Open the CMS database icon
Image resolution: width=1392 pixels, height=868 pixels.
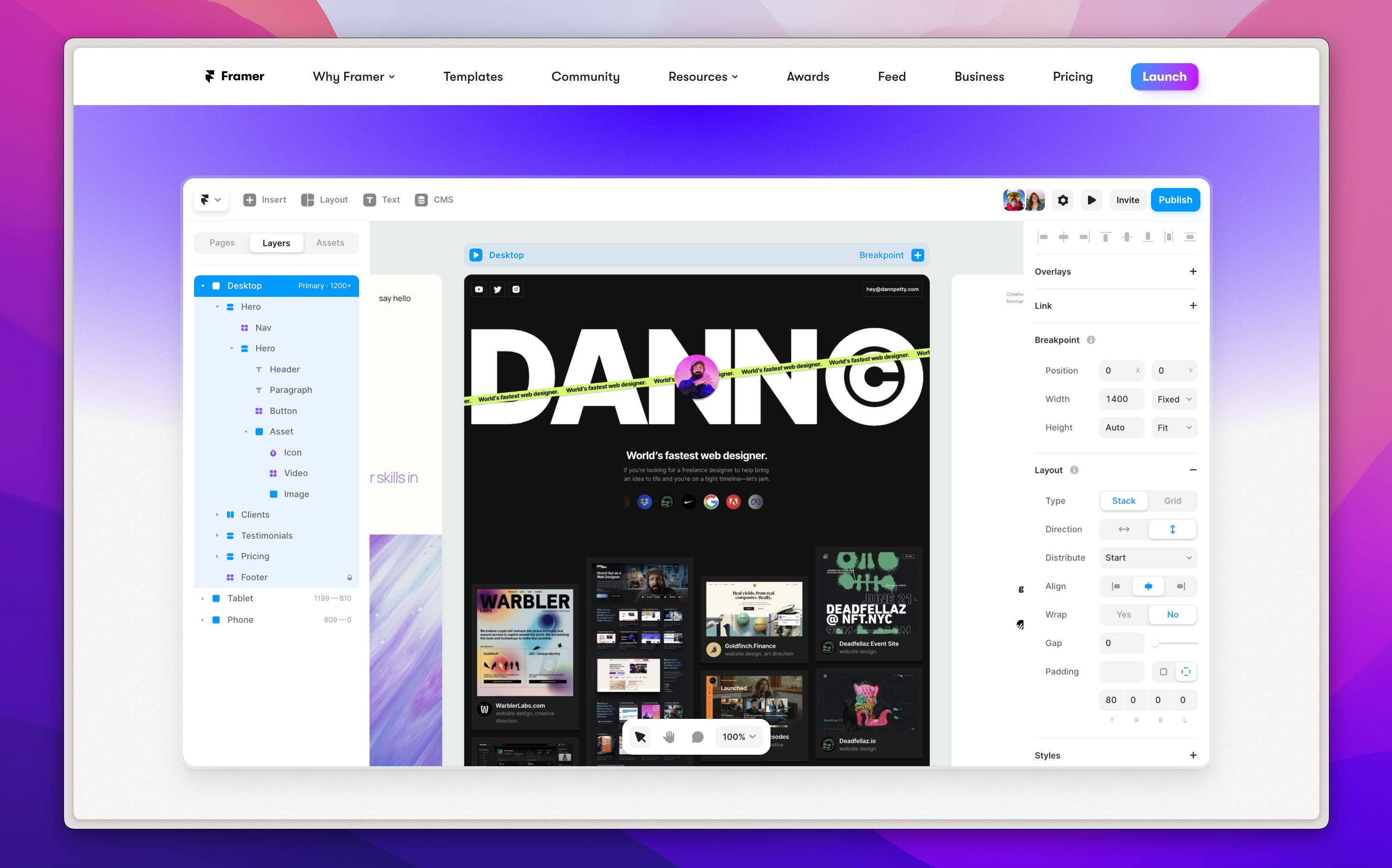click(421, 200)
